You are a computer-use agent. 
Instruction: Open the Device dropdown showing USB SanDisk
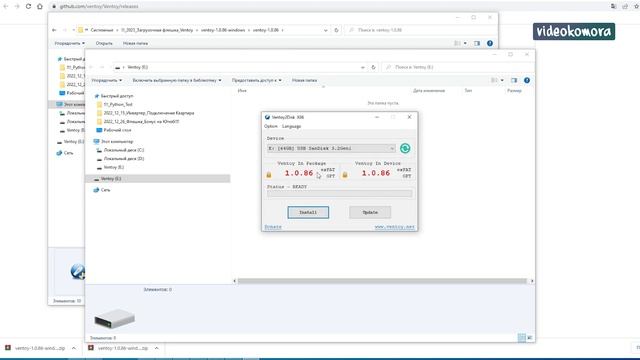(331, 148)
